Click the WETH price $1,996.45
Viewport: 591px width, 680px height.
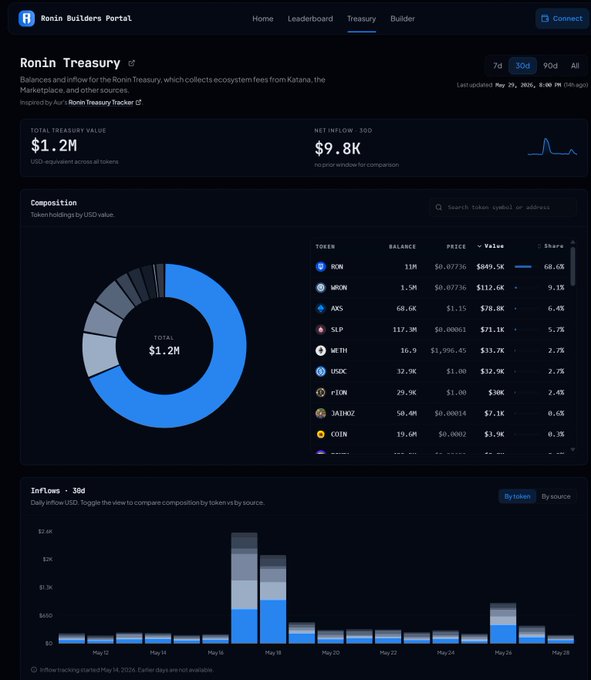pos(448,350)
